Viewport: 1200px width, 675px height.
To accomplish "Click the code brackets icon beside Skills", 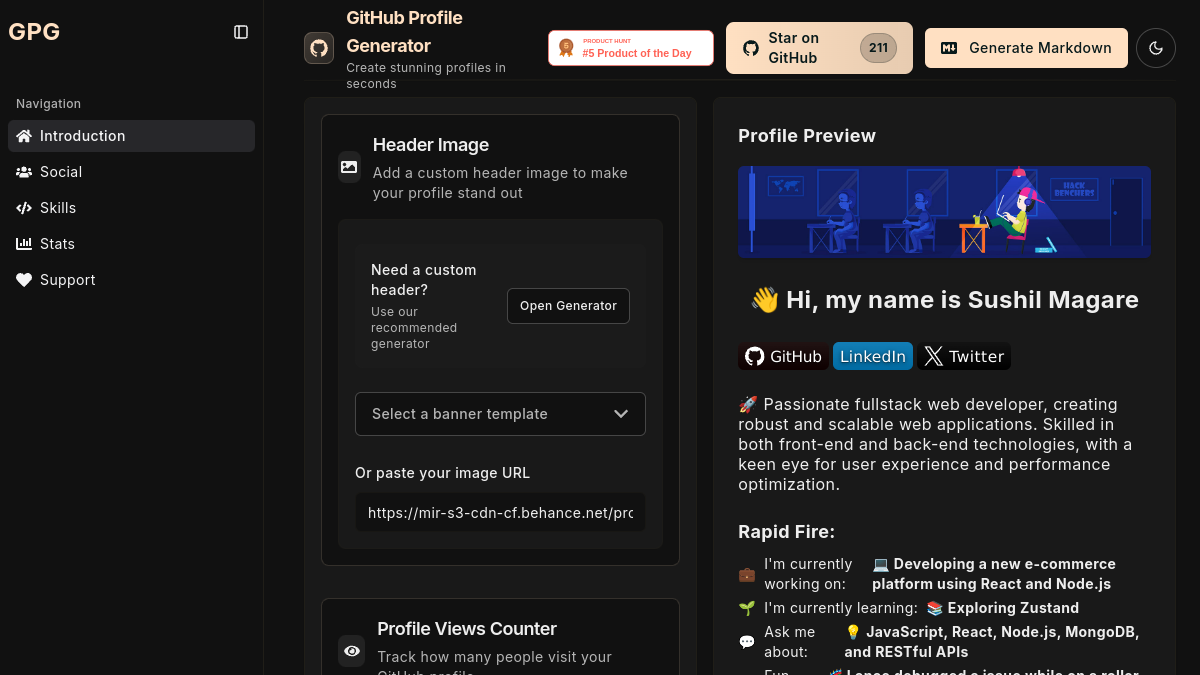I will pos(24,208).
